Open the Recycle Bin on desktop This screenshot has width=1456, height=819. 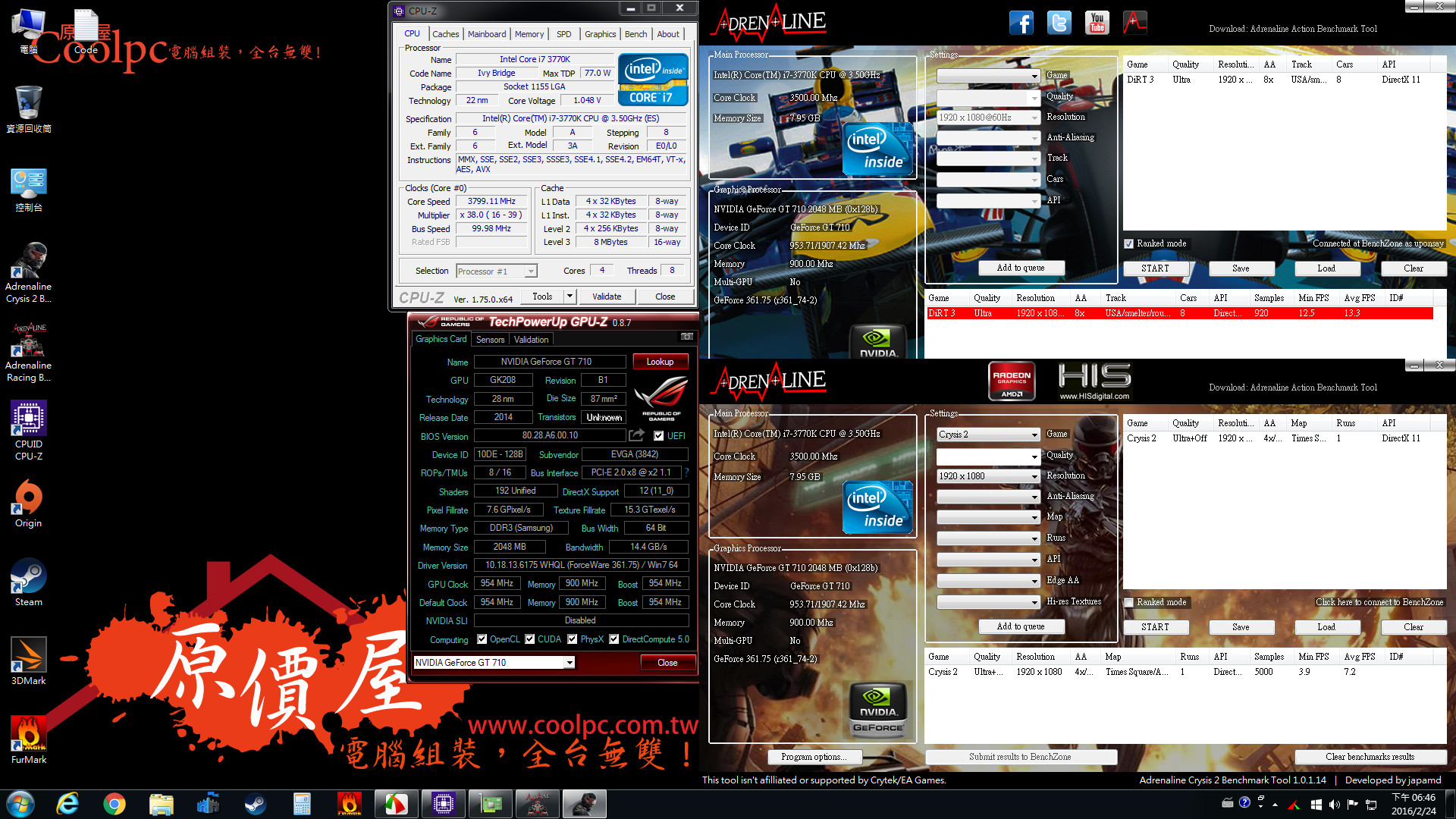click(29, 109)
